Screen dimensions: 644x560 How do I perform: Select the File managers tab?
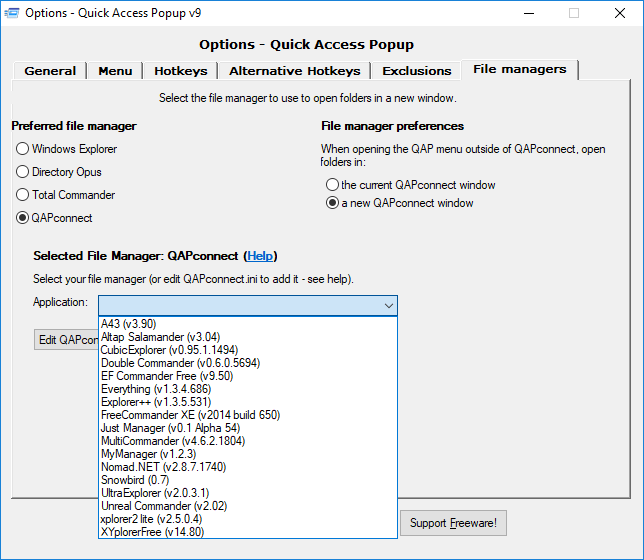[520, 69]
